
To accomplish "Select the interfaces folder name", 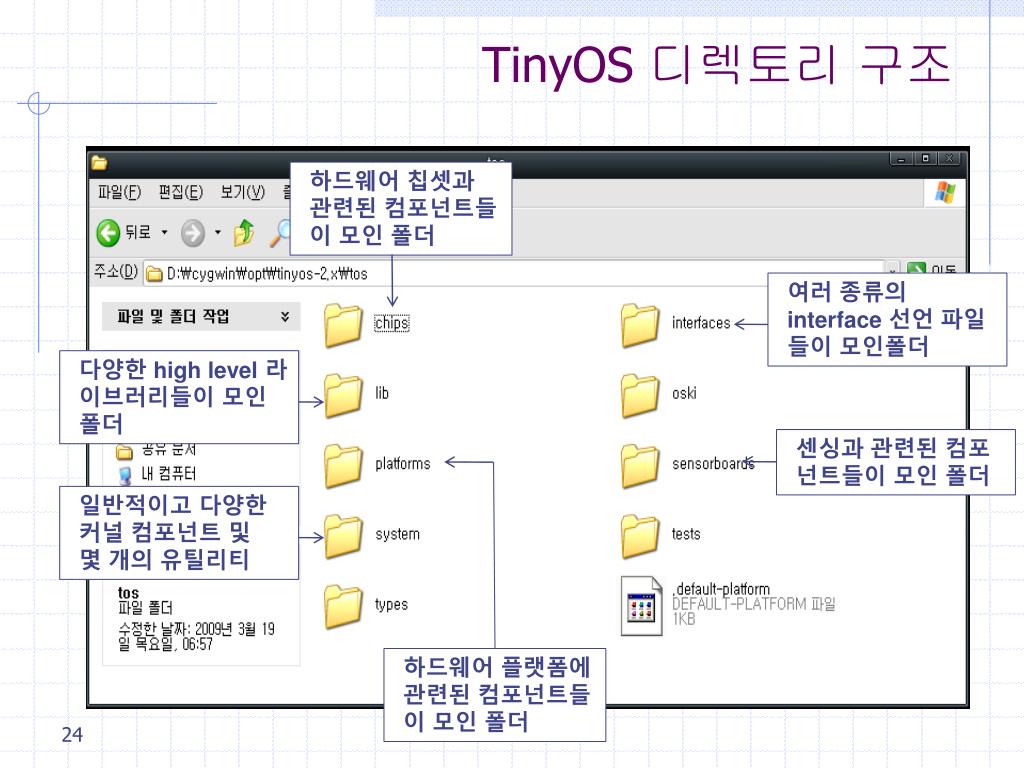I will coord(701,323).
